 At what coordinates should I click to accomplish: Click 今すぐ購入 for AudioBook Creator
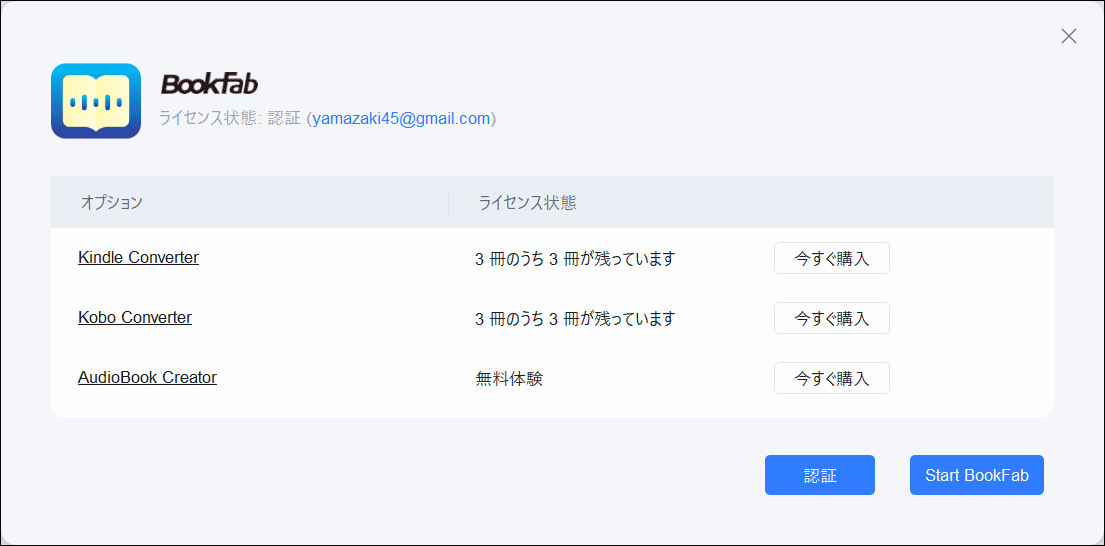tap(832, 378)
